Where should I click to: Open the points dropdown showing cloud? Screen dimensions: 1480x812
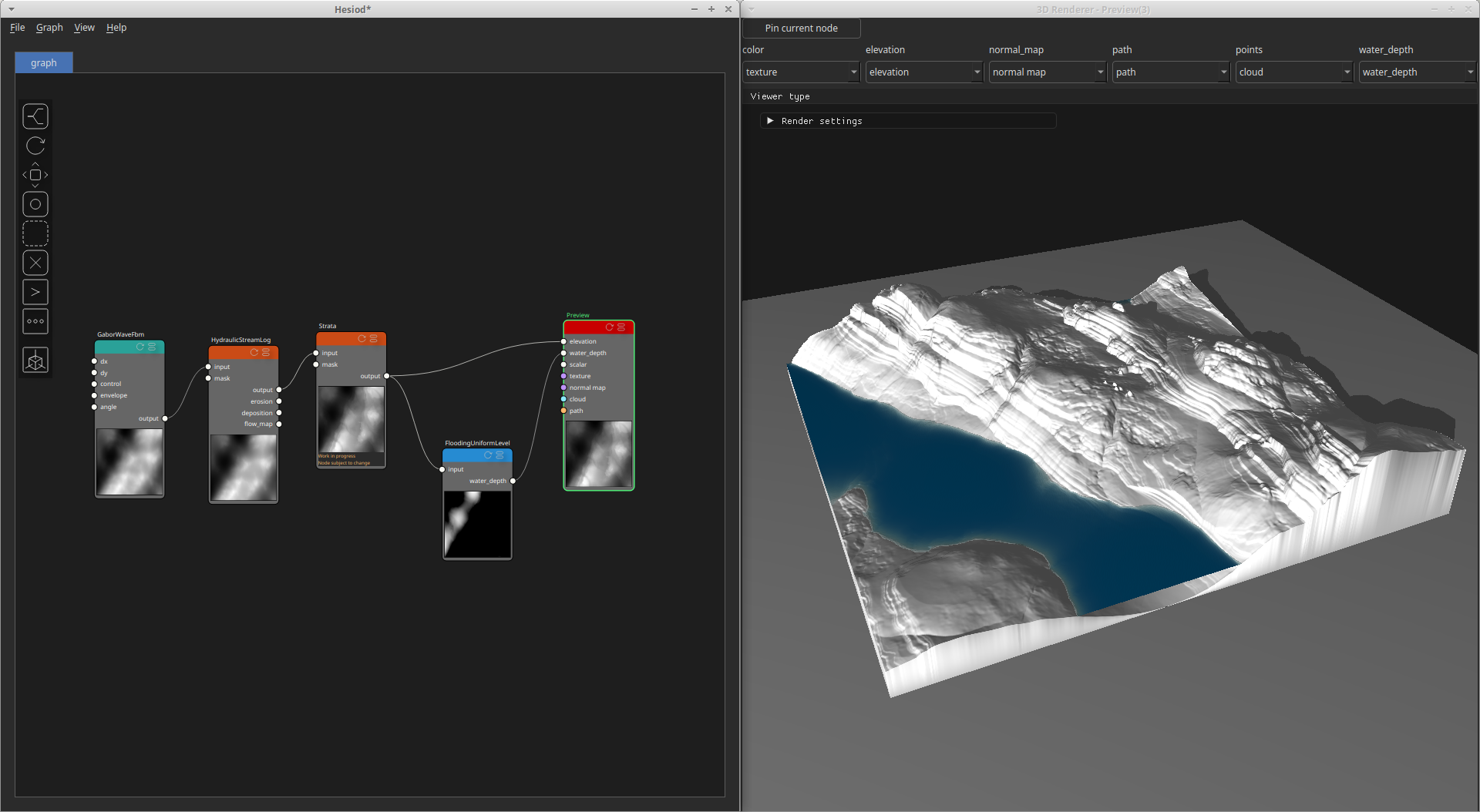(1294, 72)
